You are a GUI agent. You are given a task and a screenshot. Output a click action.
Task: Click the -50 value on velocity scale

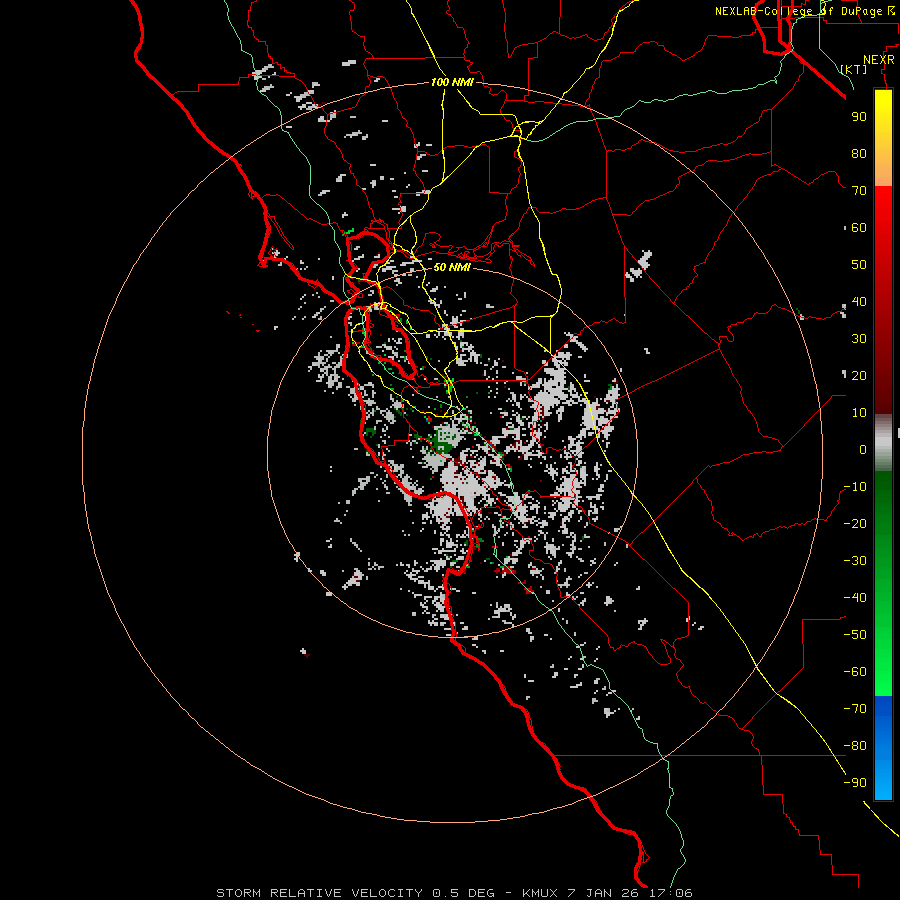click(855, 635)
